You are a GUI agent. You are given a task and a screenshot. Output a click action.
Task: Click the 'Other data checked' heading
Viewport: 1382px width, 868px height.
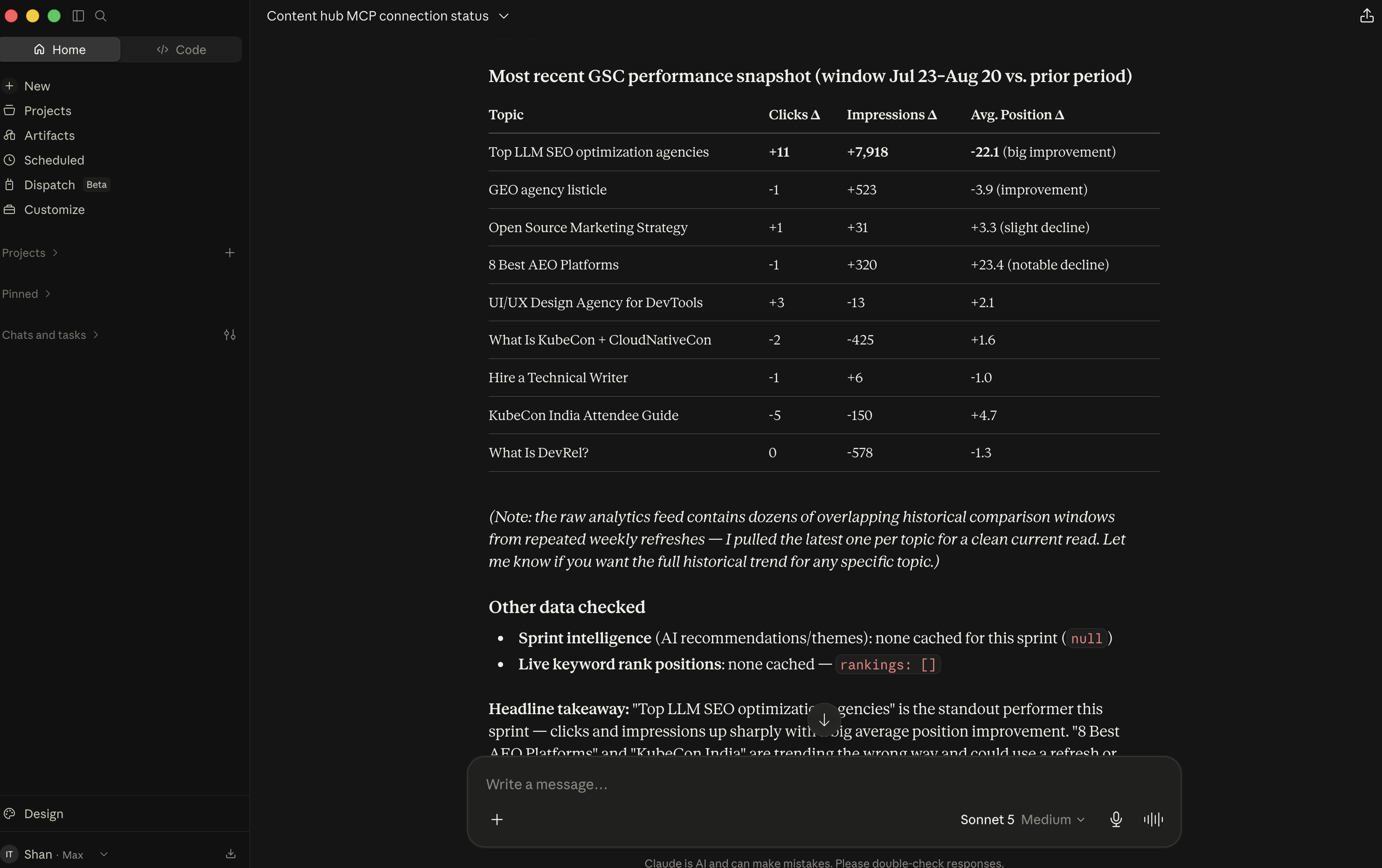point(567,607)
